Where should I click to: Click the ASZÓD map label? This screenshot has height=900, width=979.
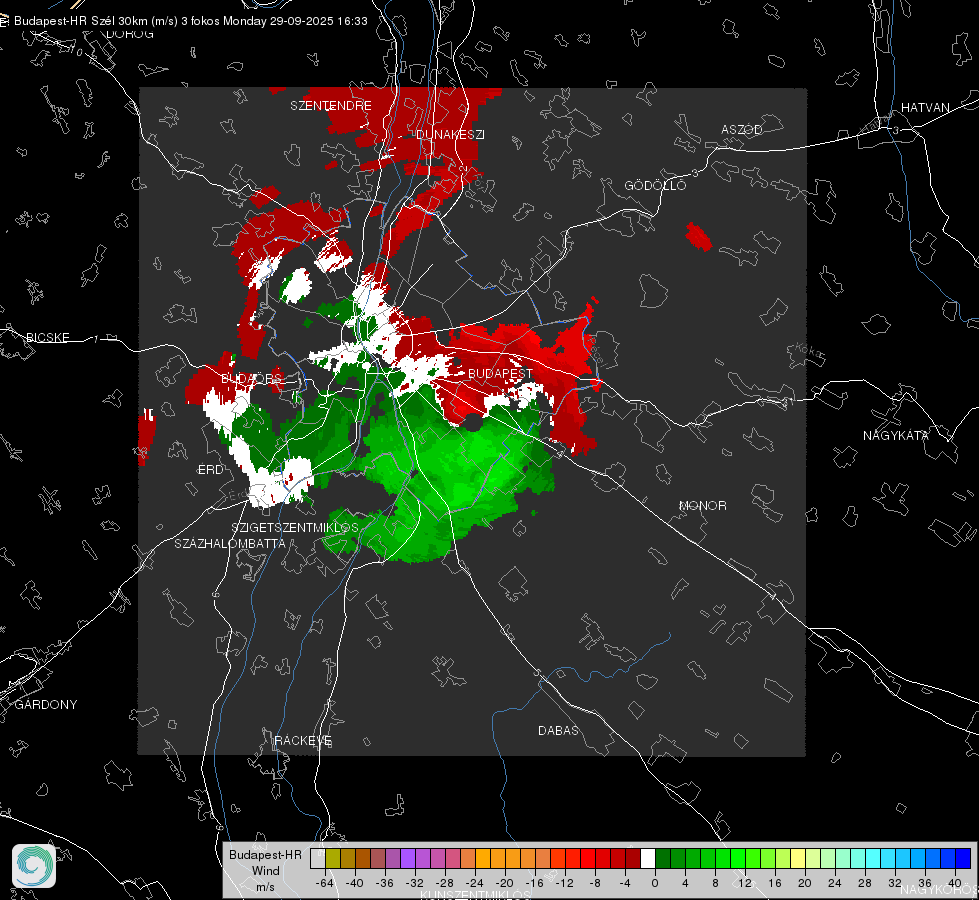point(742,129)
